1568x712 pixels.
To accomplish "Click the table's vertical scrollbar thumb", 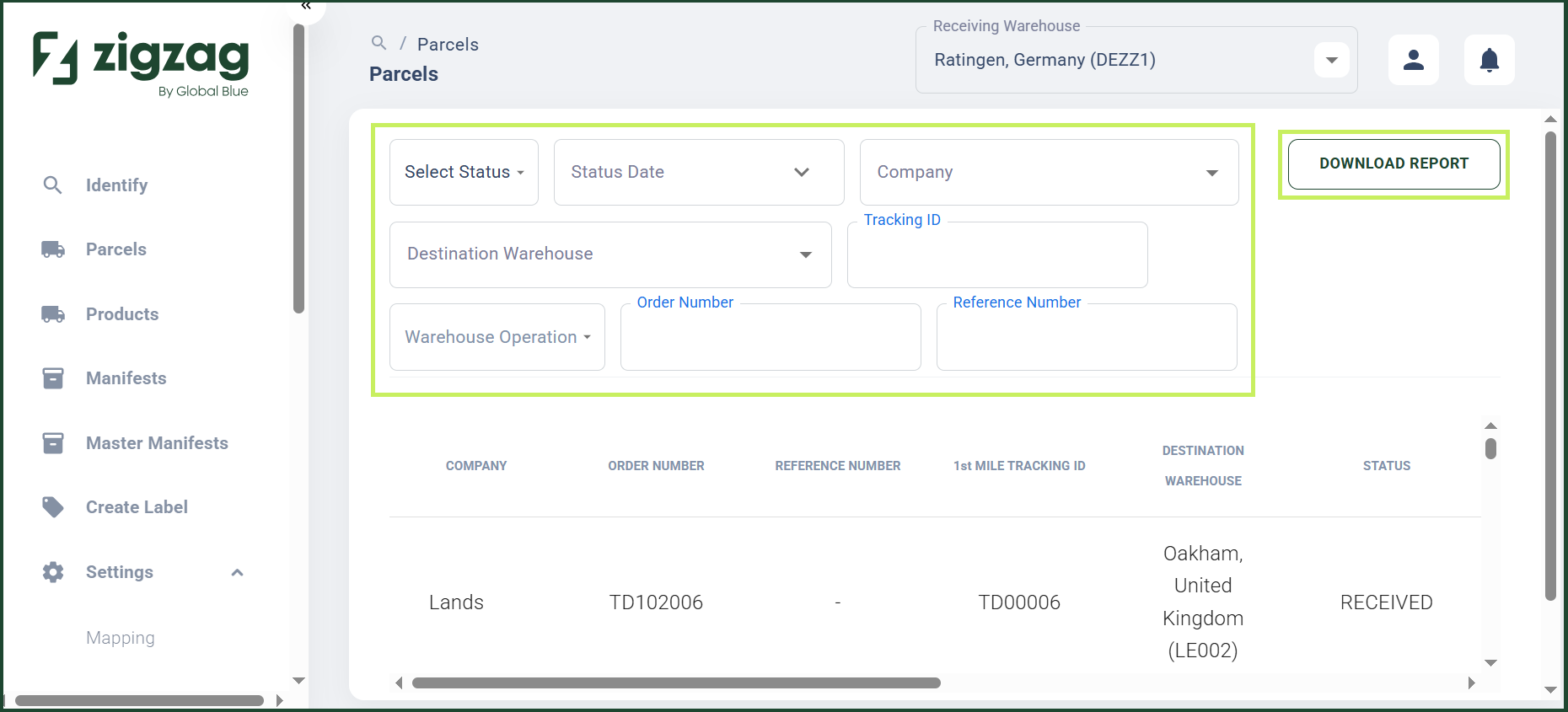I will click(x=1490, y=448).
